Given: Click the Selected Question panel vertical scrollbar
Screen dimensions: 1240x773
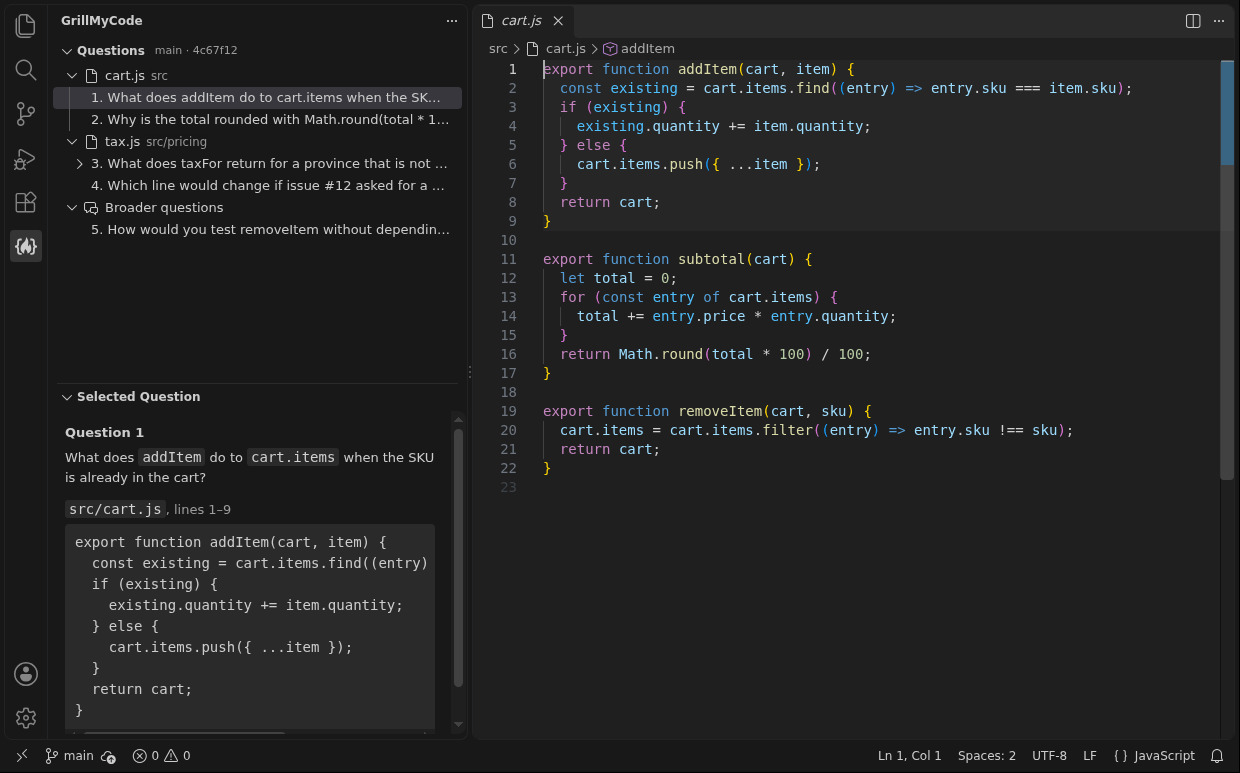Looking at the screenshot, I should click(458, 558).
